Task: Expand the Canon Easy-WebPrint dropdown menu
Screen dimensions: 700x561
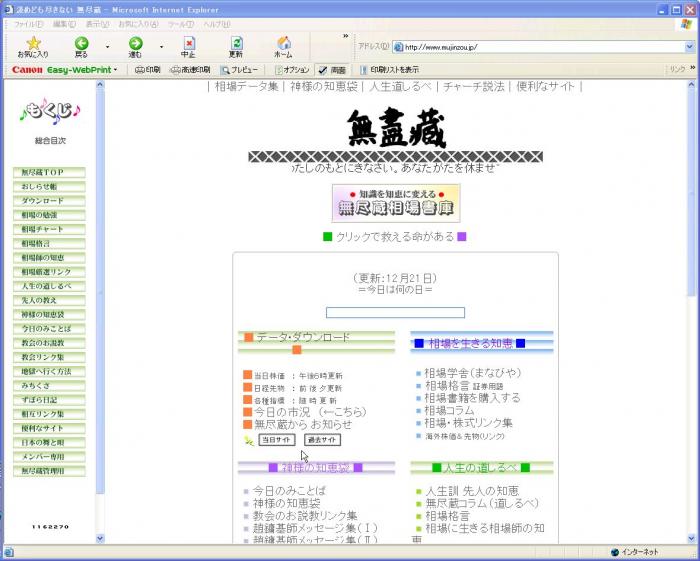Action: 116,70
